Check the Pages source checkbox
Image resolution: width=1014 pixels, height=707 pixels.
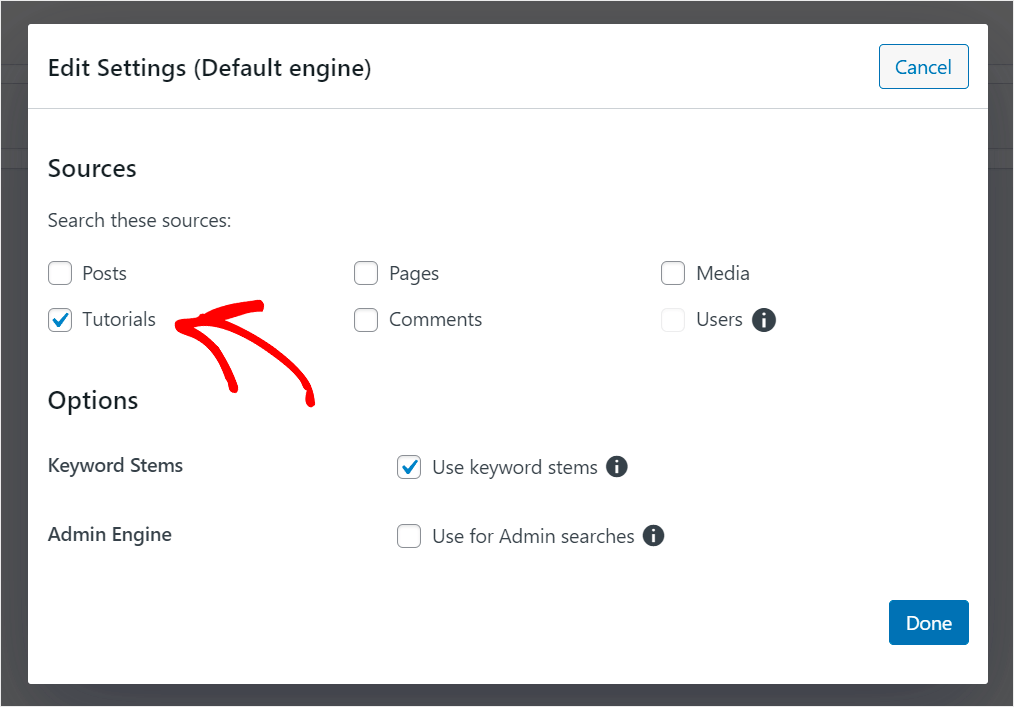click(x=366, y=273)
